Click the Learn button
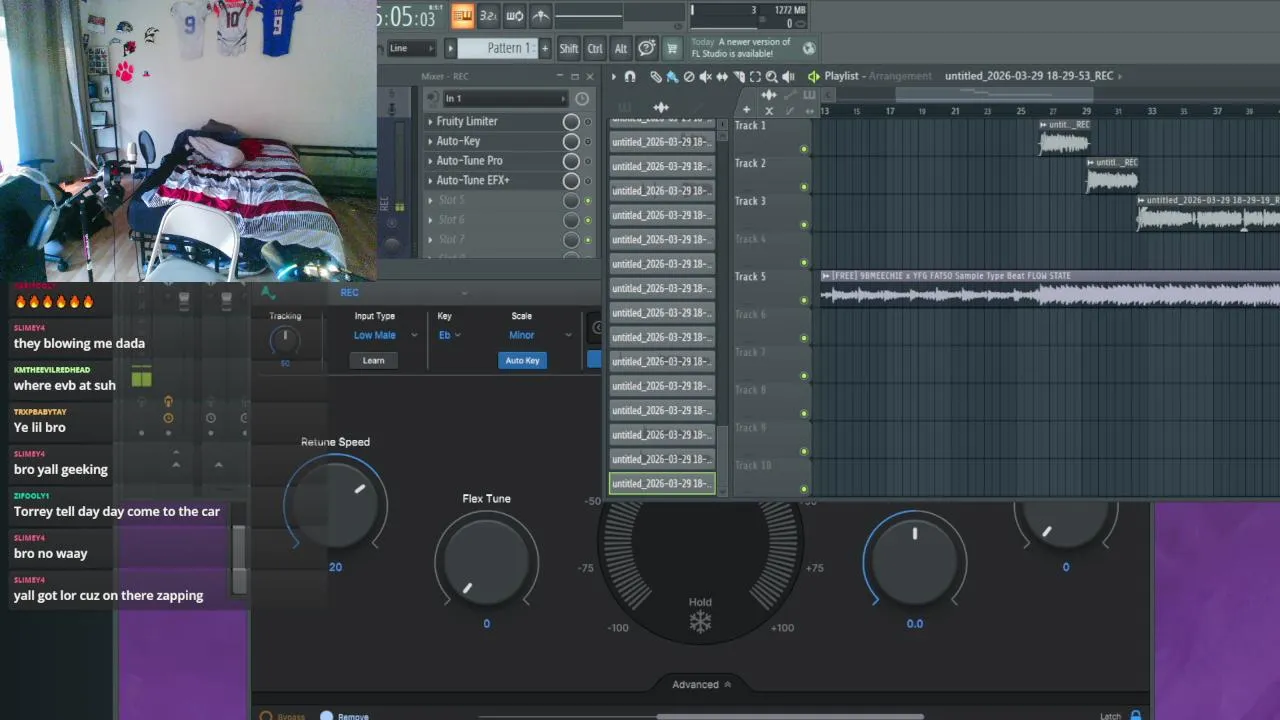 pos(373,360)
